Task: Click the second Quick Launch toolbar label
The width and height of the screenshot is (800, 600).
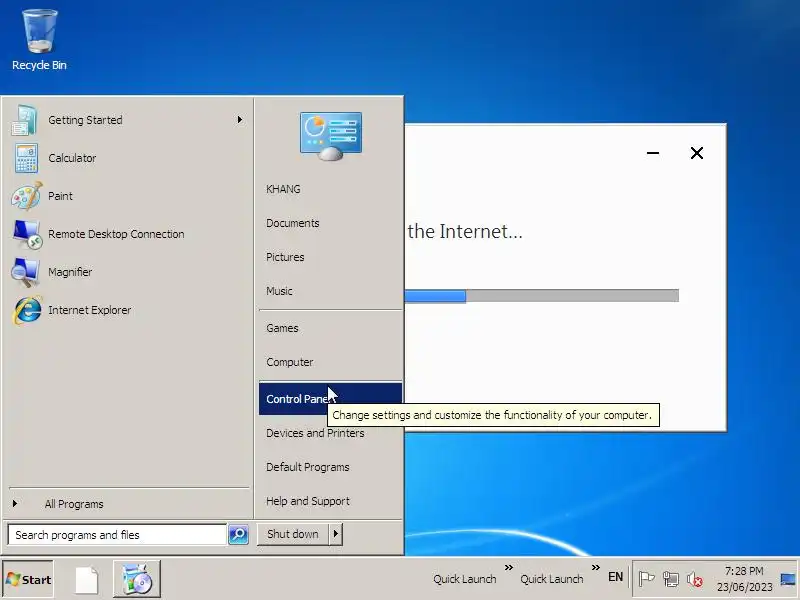Action: tap(552, 579)
